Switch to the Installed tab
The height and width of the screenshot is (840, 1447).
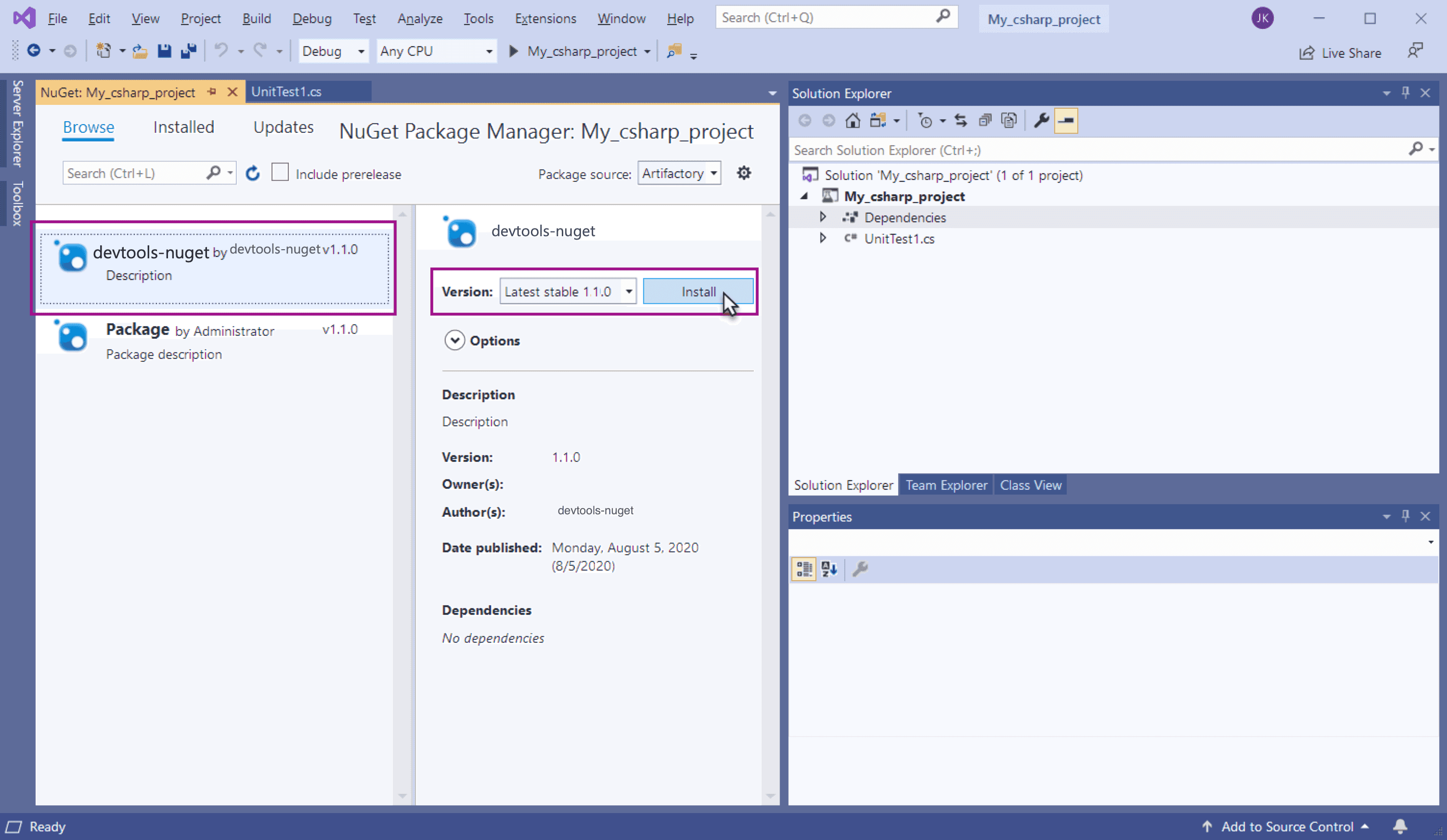[183, 127]
